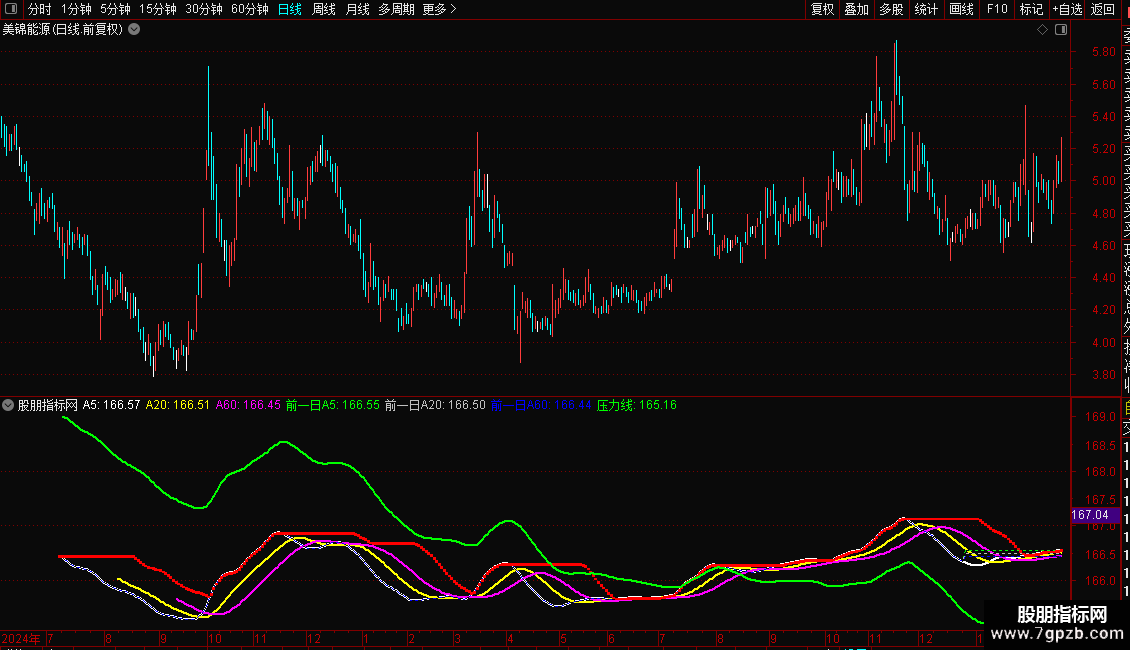This screenshot has height=650, width=1130.
Task: Click the 标记 mark button
Action: pos(1031,9)
